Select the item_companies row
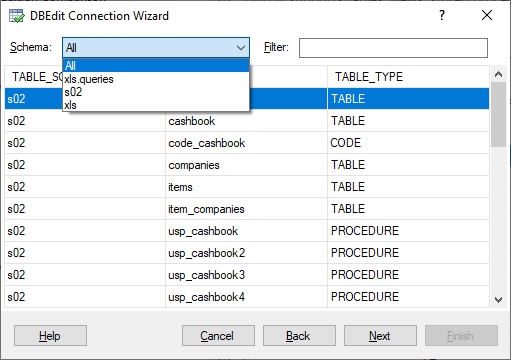Screen dimensions: 511x360 click(247, 209)
